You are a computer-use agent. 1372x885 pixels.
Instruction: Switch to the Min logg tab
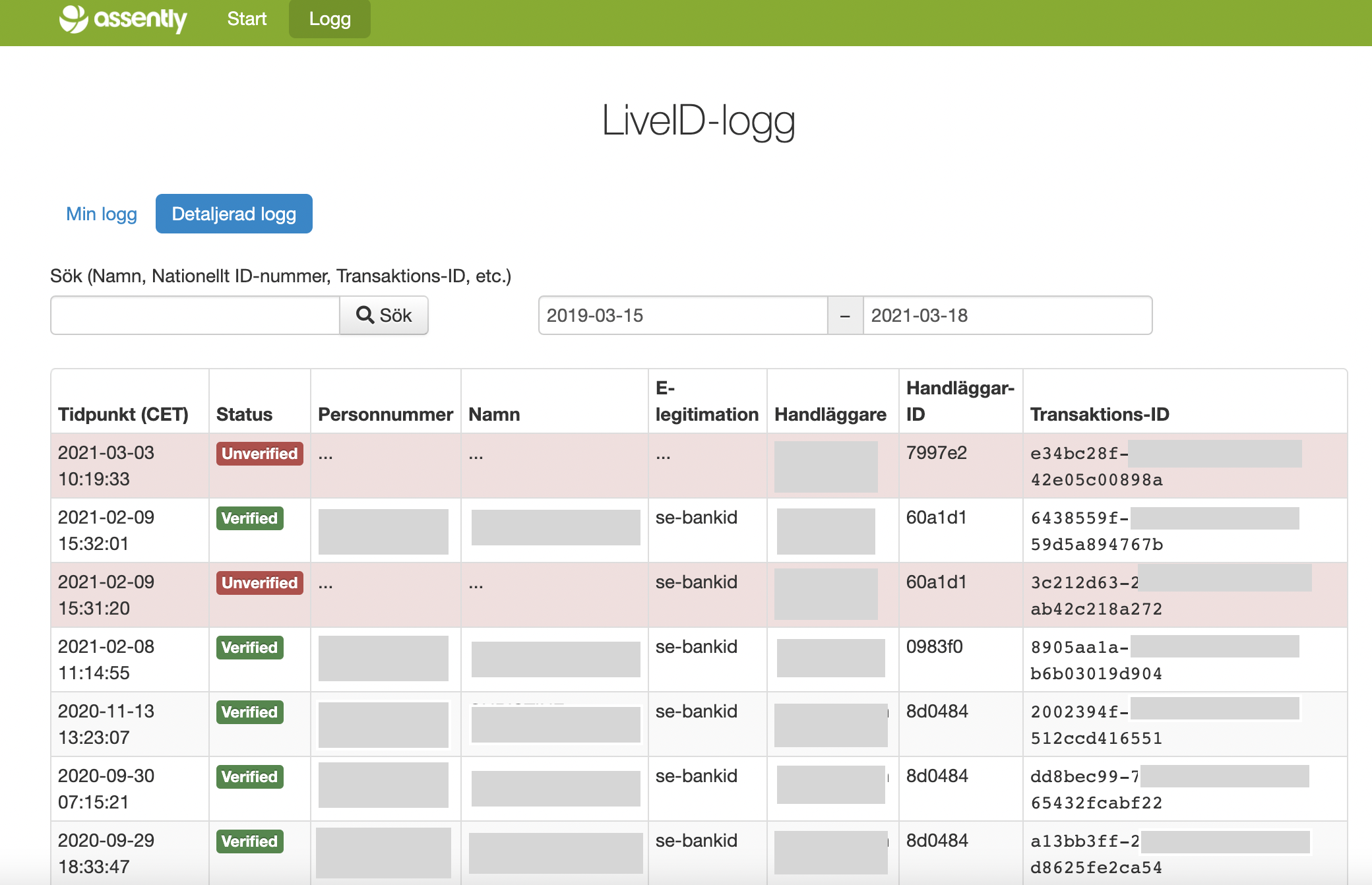click(102, 214)
